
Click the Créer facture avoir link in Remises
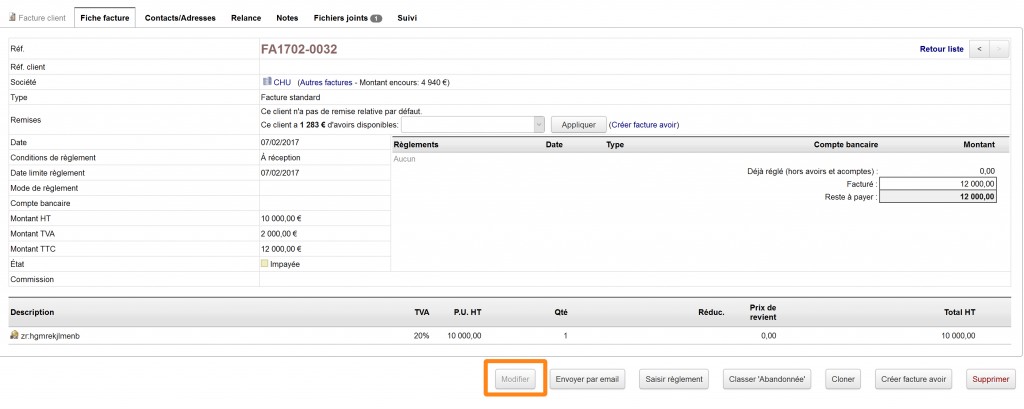point(644,125)
